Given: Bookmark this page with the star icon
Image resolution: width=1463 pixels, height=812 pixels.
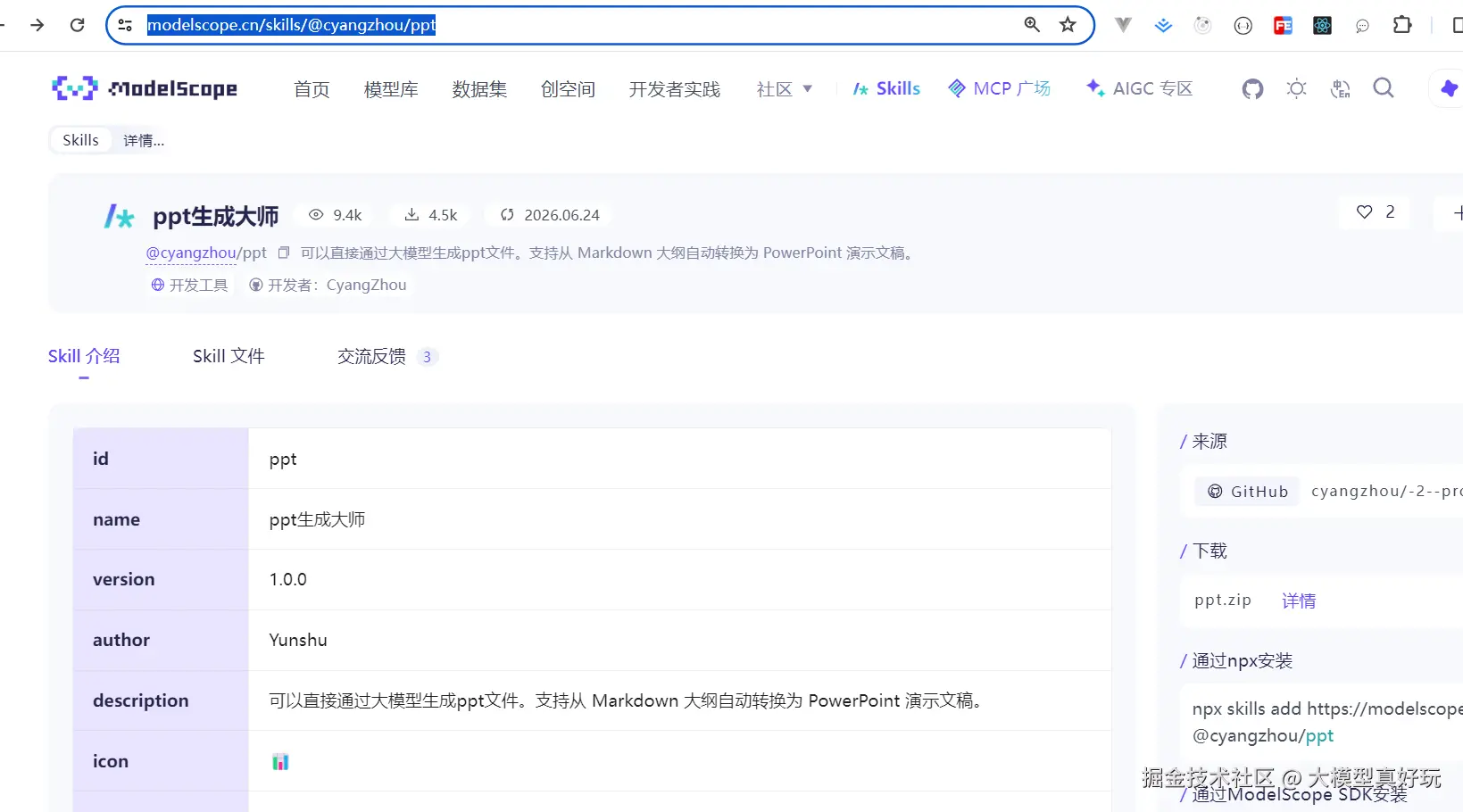Looking at the screenshot, I should pyautogui.click(x=1068, y=25).
